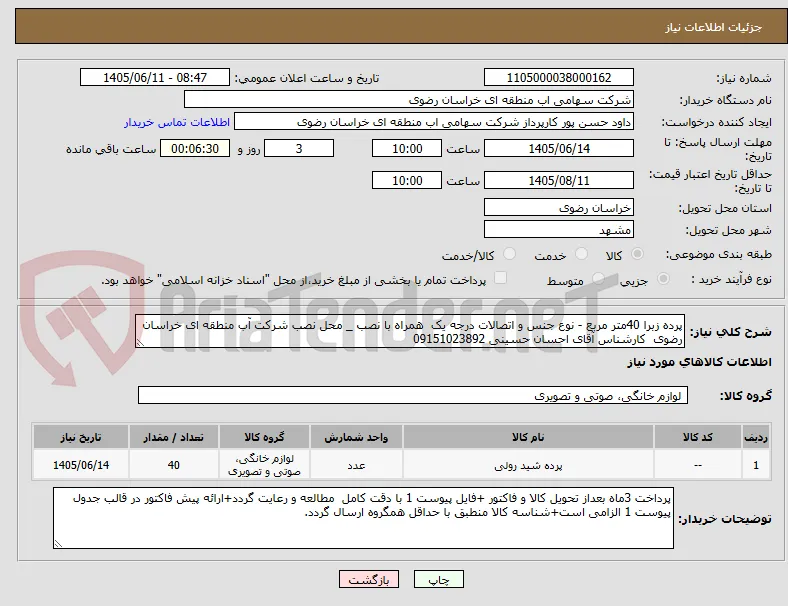Click the delivery province خراسان رضوی field
The image size is (788, 606).
tap(559, 207)
